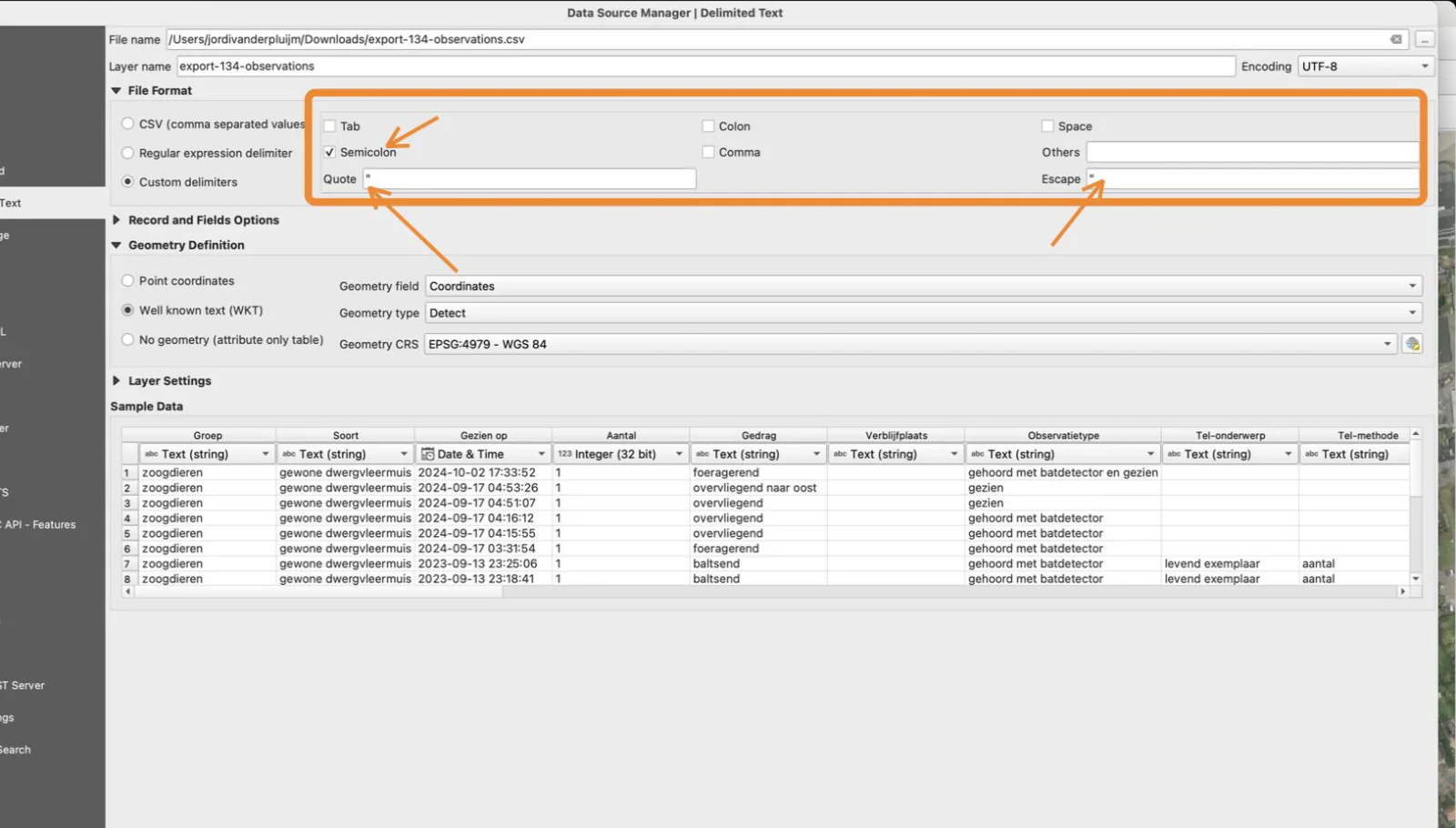Screen dimensions: 1456x828
Task: Click the sample table scroll right arrow
Action: click(1402, 591)
